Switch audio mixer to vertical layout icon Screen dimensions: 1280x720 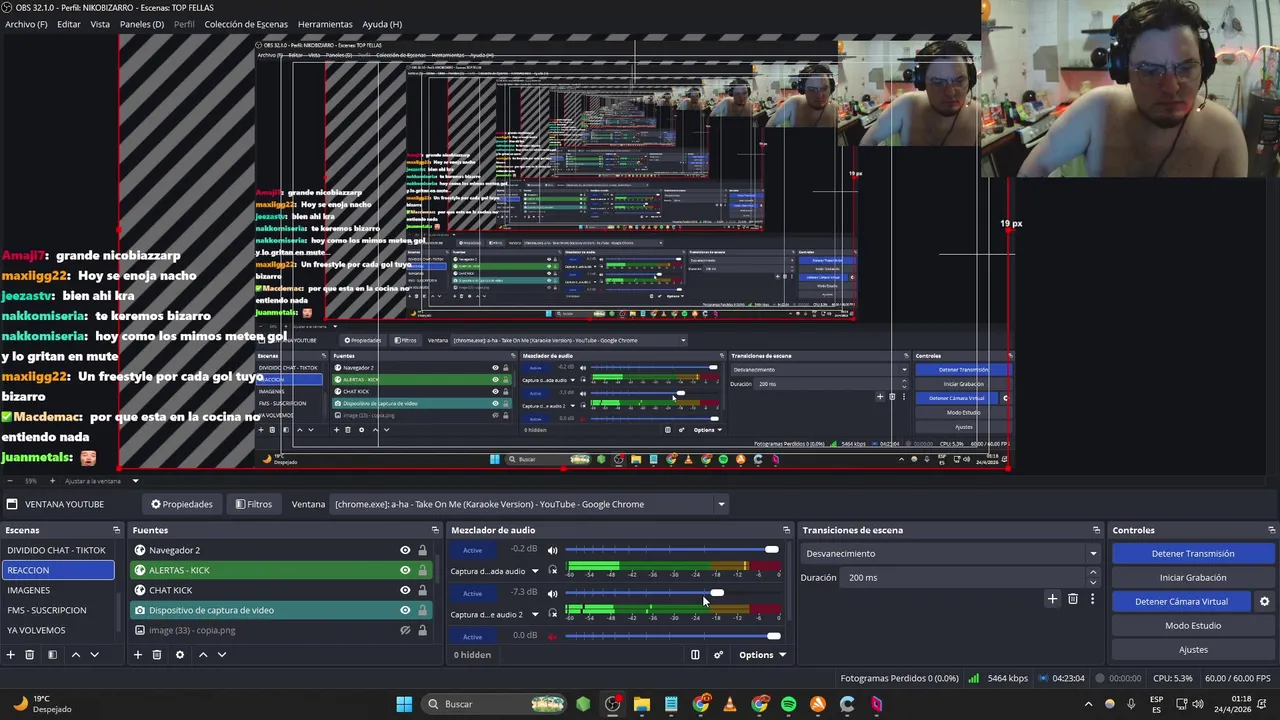tap(695, 655)
